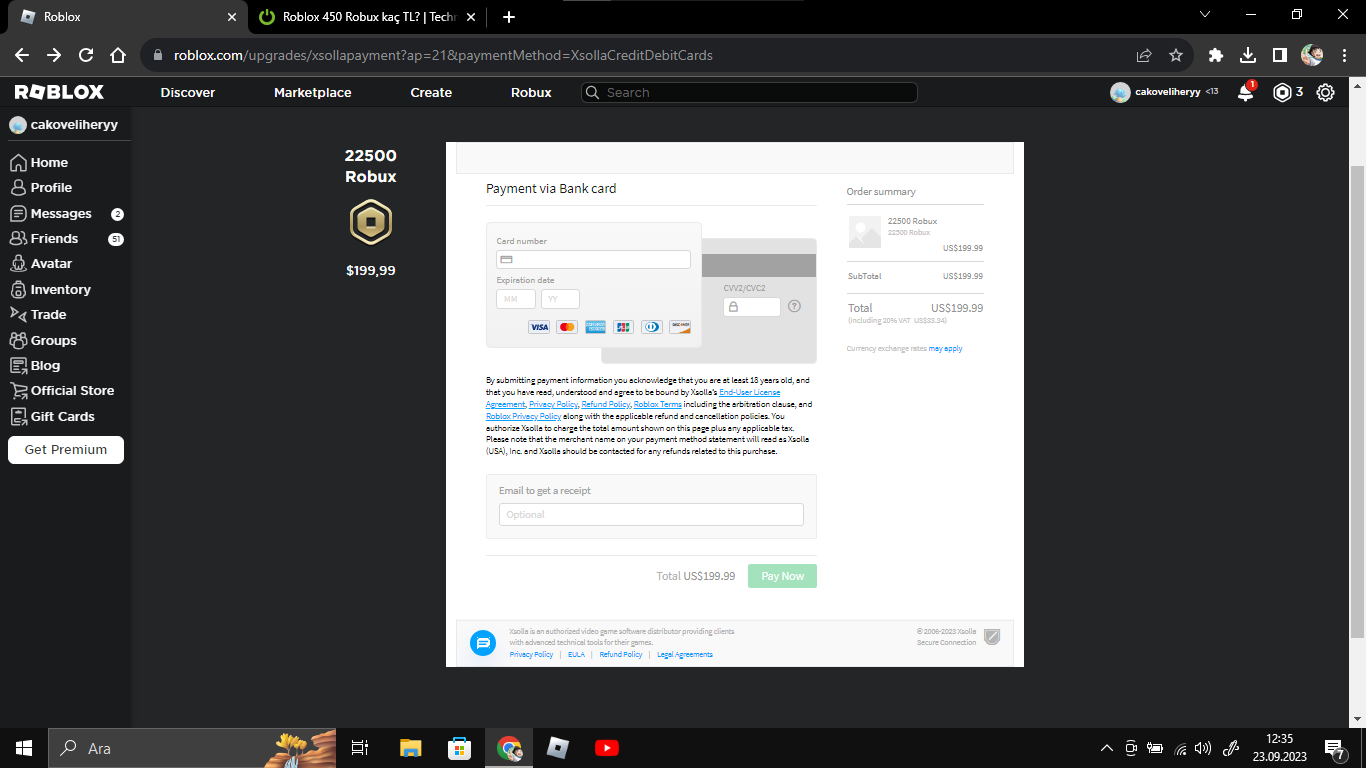This screenshot has width=1366, height=768.
Task: Open YouTube from the taskbar
Action: point(606,748)
